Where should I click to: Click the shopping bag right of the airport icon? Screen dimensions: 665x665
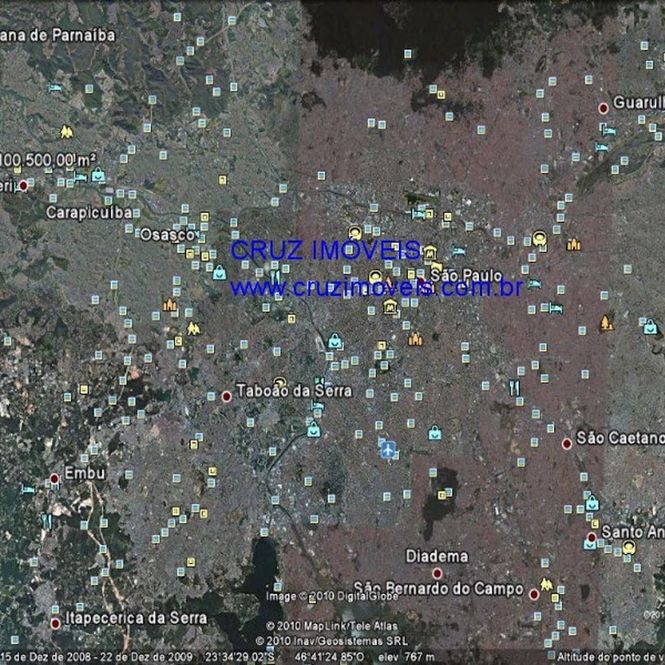435,433
